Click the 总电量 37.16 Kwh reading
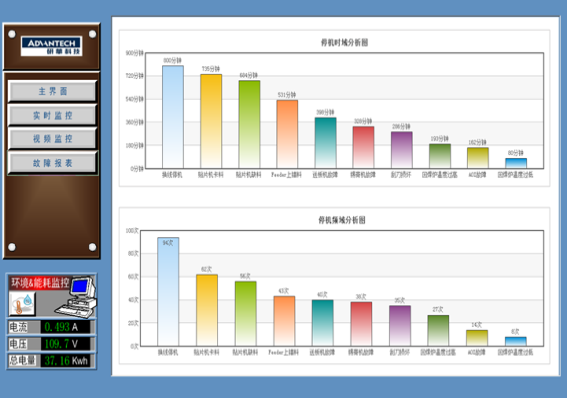This screenshot has height=398, width=567. click(51, 360)
